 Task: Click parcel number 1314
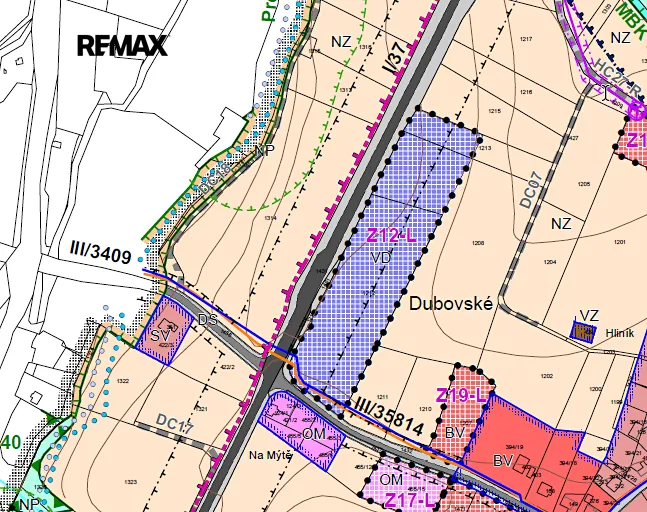tap(271, 218)
